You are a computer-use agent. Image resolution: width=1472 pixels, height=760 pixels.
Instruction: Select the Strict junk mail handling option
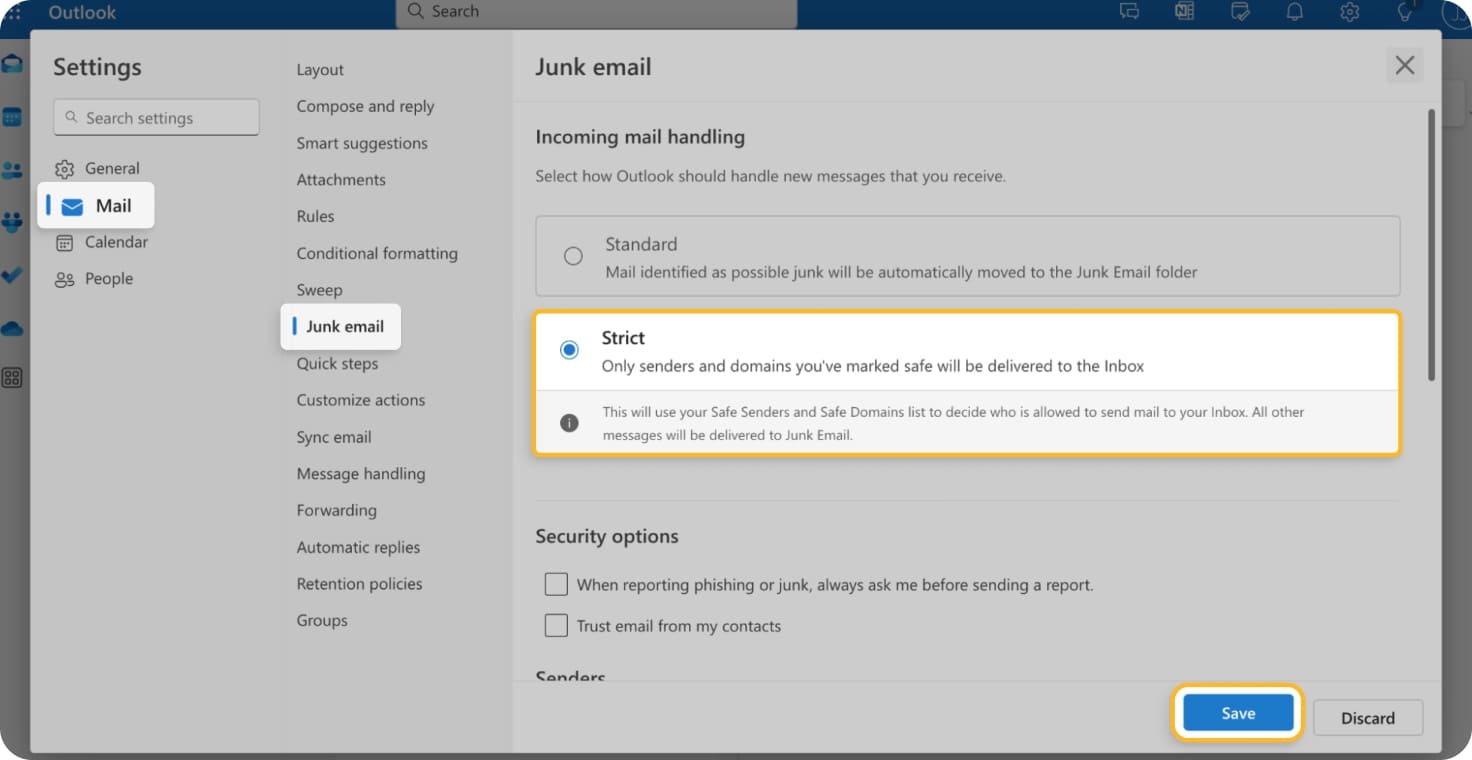[569, 350]
